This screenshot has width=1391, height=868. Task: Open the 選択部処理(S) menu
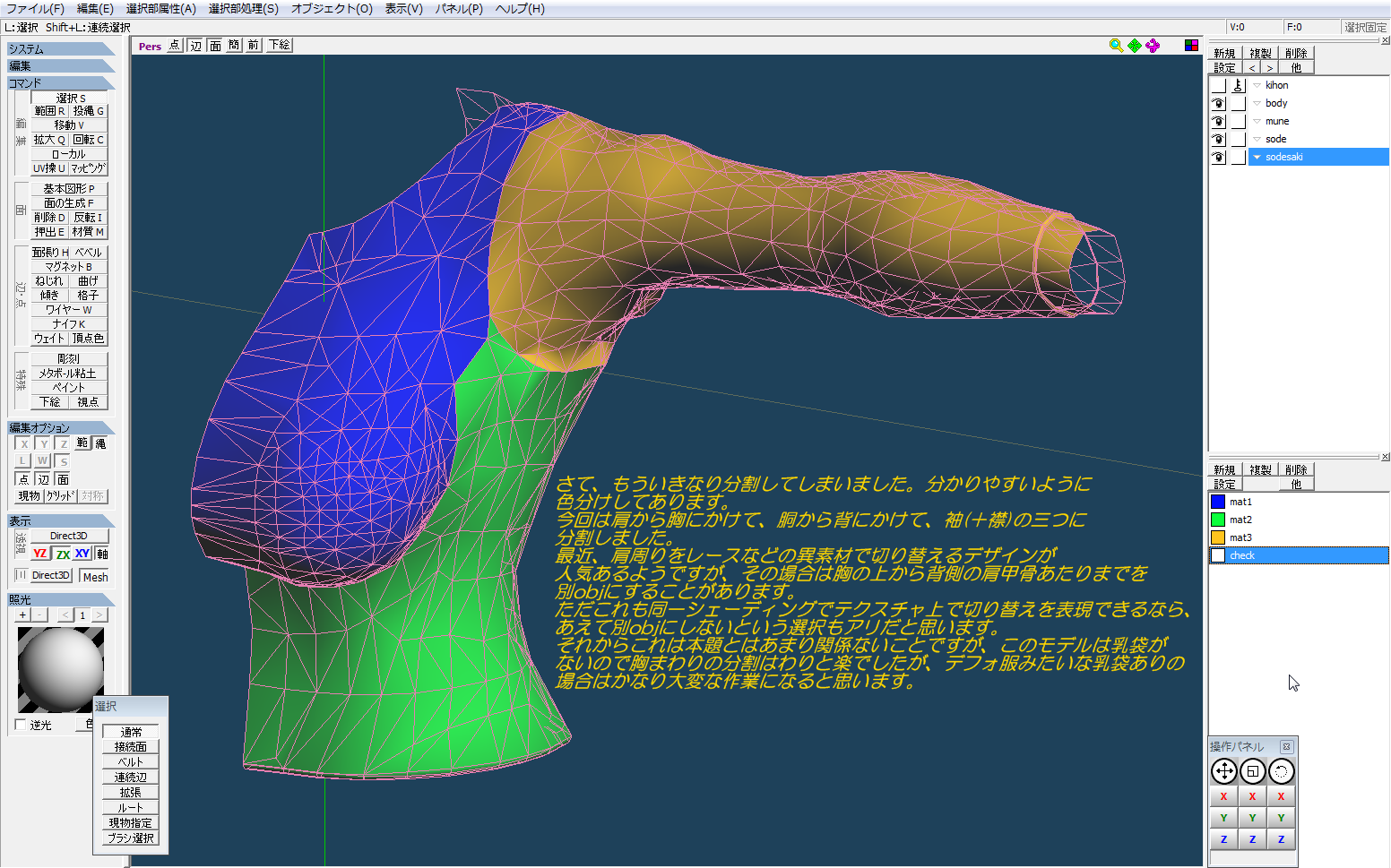(x=243, y=9)
